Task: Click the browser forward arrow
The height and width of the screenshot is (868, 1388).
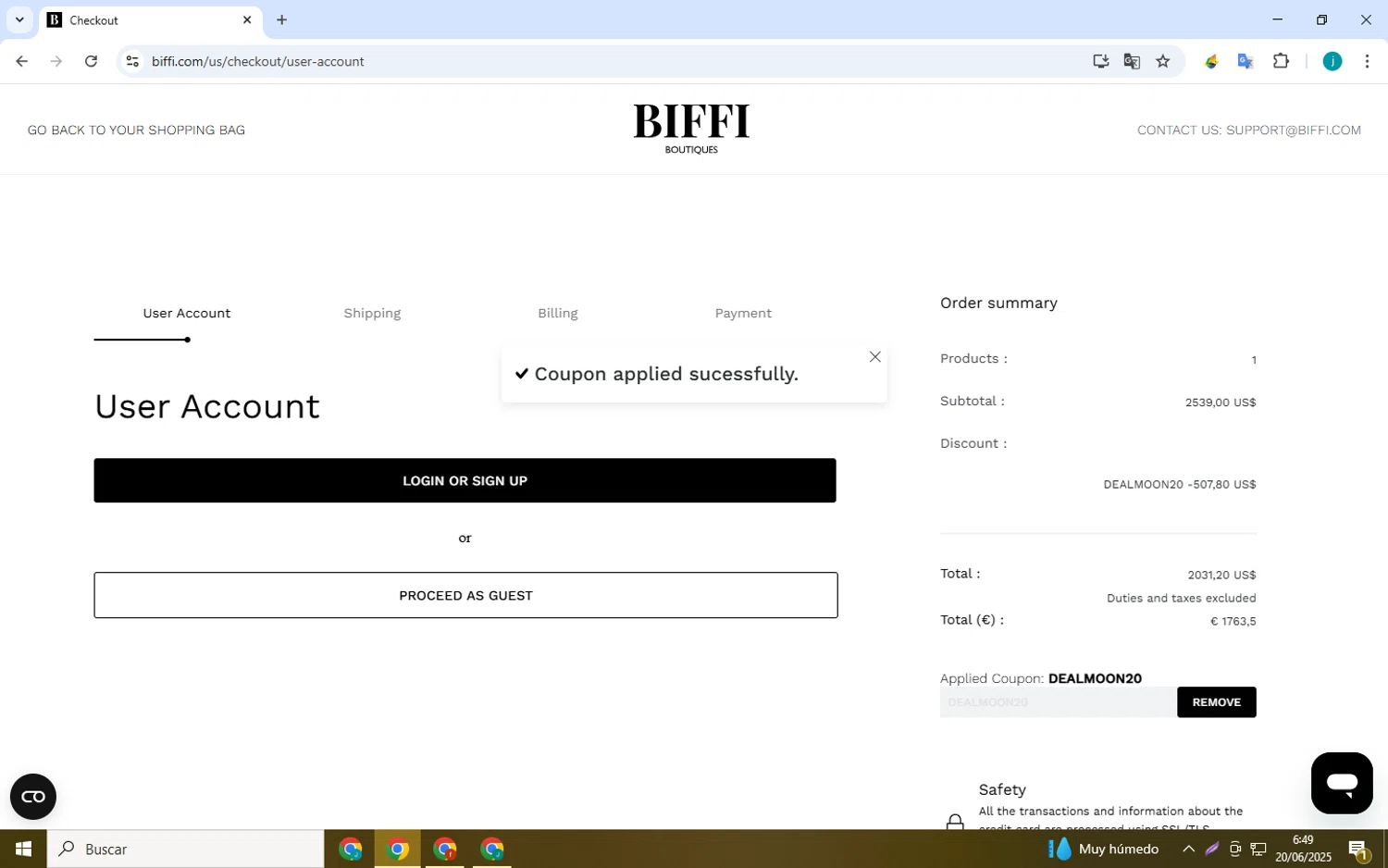Action: [56, 61]
